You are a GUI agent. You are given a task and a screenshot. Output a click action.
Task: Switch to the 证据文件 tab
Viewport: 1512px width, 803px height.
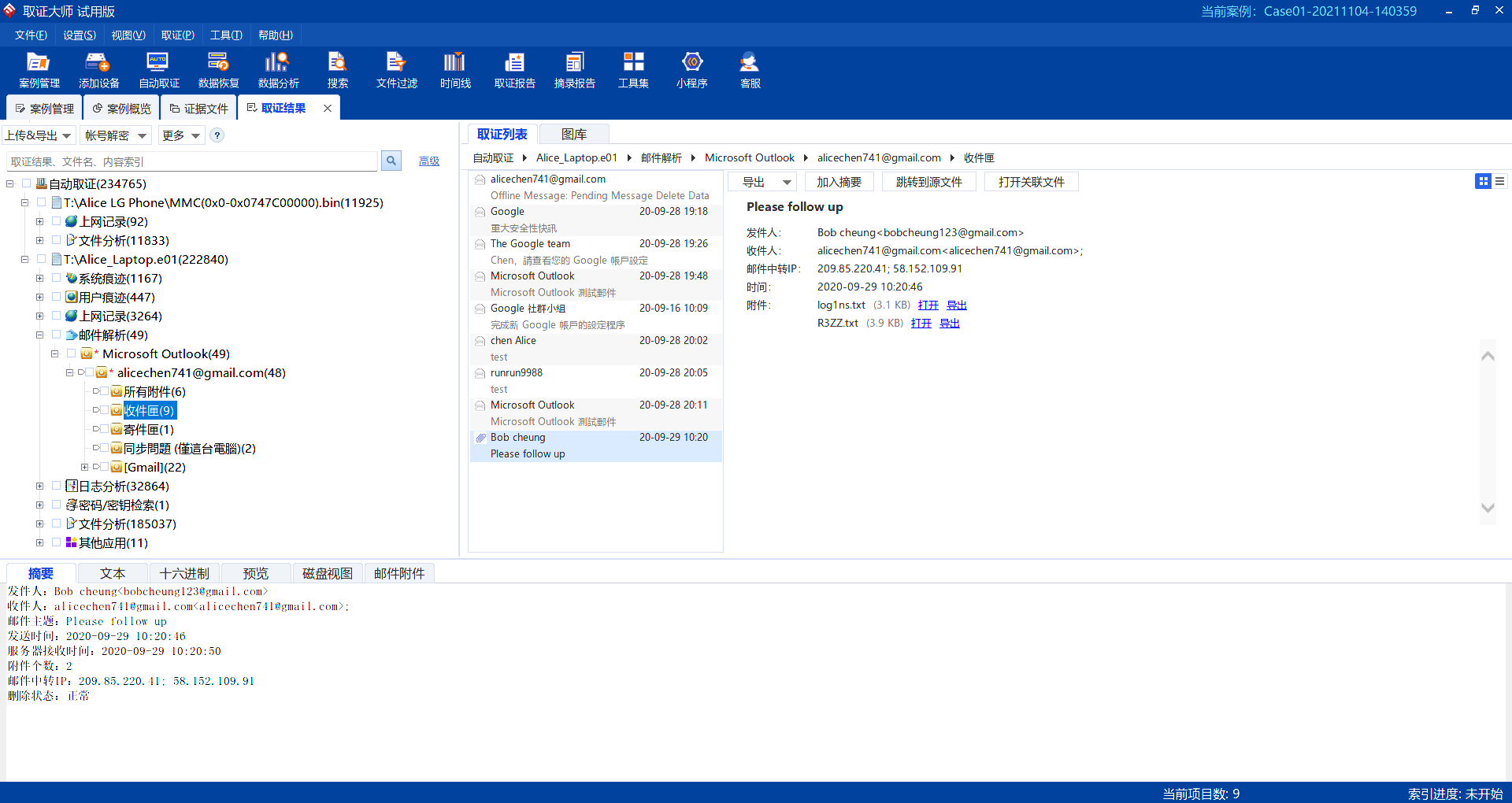[199, 108]
